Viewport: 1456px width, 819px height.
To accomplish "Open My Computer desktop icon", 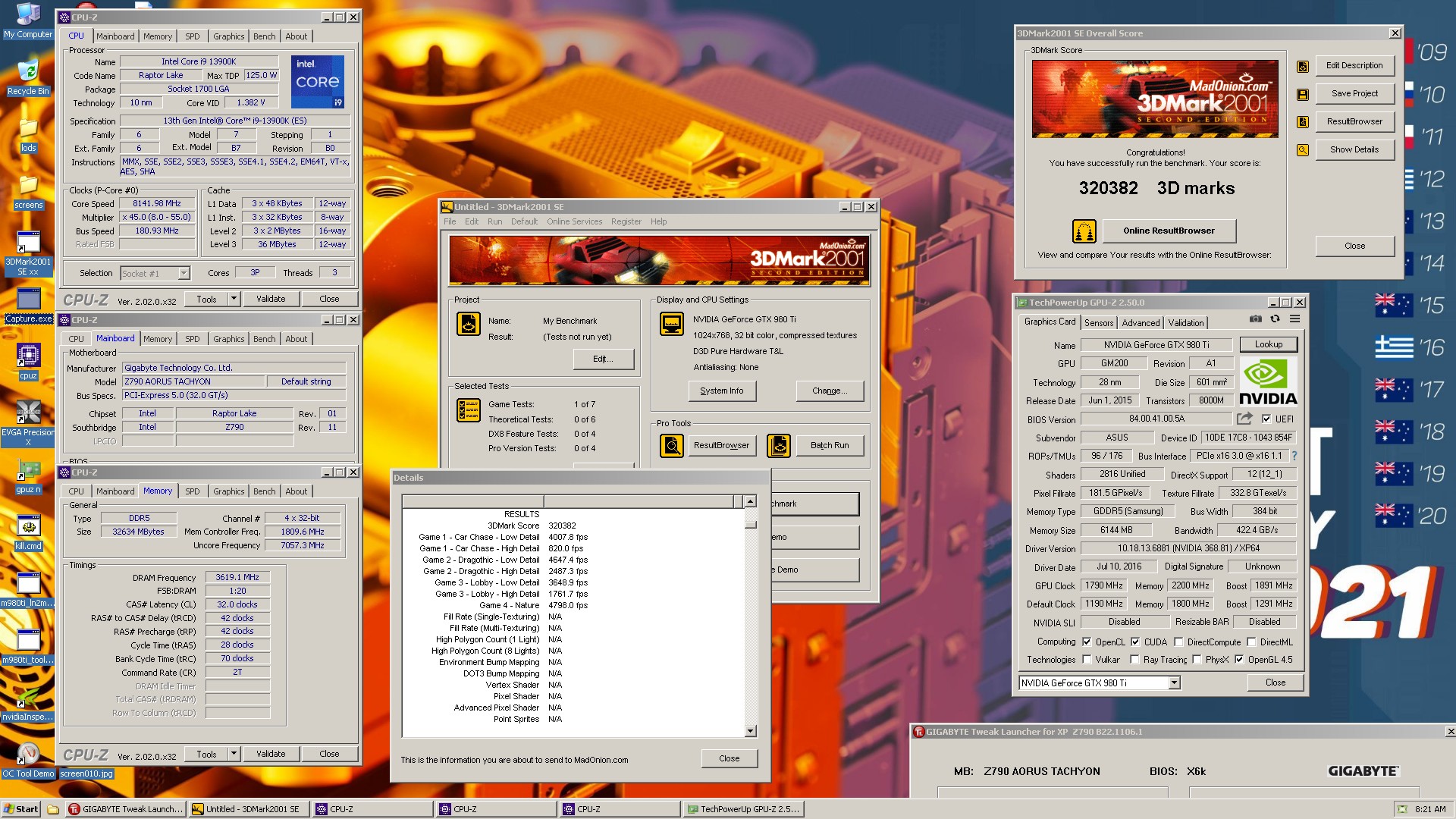I will coord(28,20).
